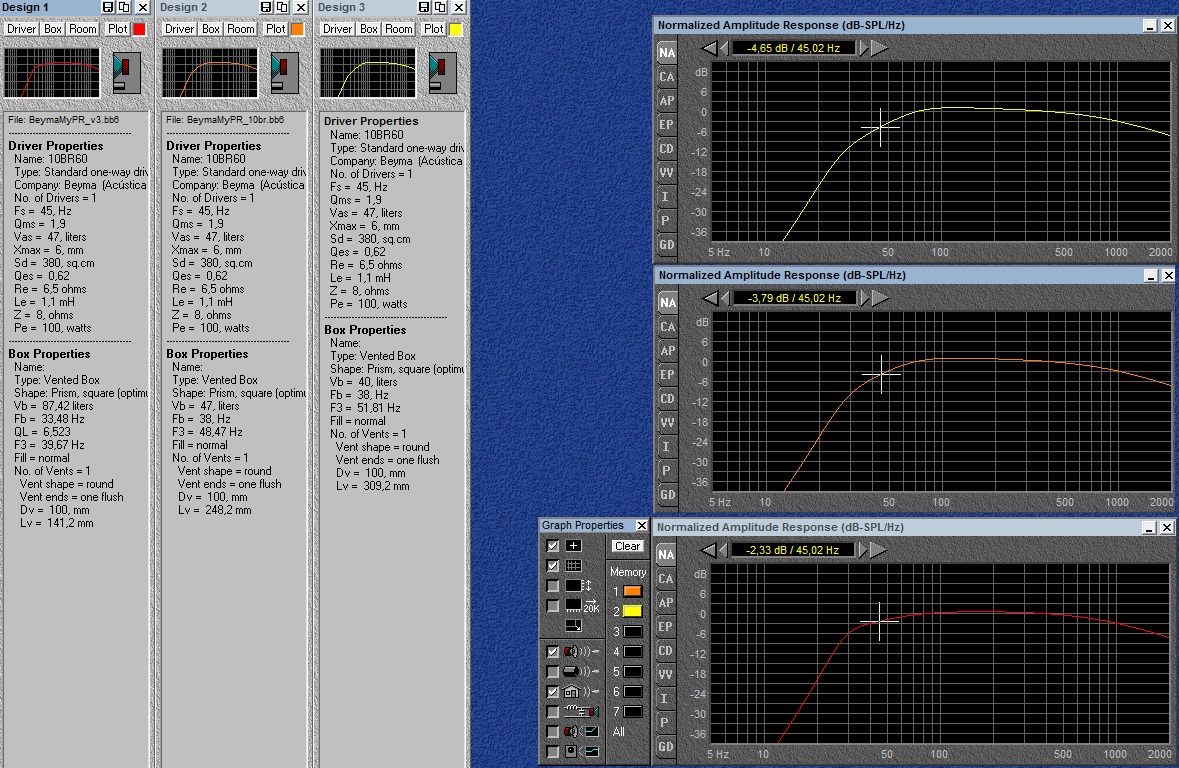Image resolution: width=1179 pixels, height=768 pixels.
Task: Click the speaker box icon in Design 2
Action: pyautogui.click(x=284, y=73)
